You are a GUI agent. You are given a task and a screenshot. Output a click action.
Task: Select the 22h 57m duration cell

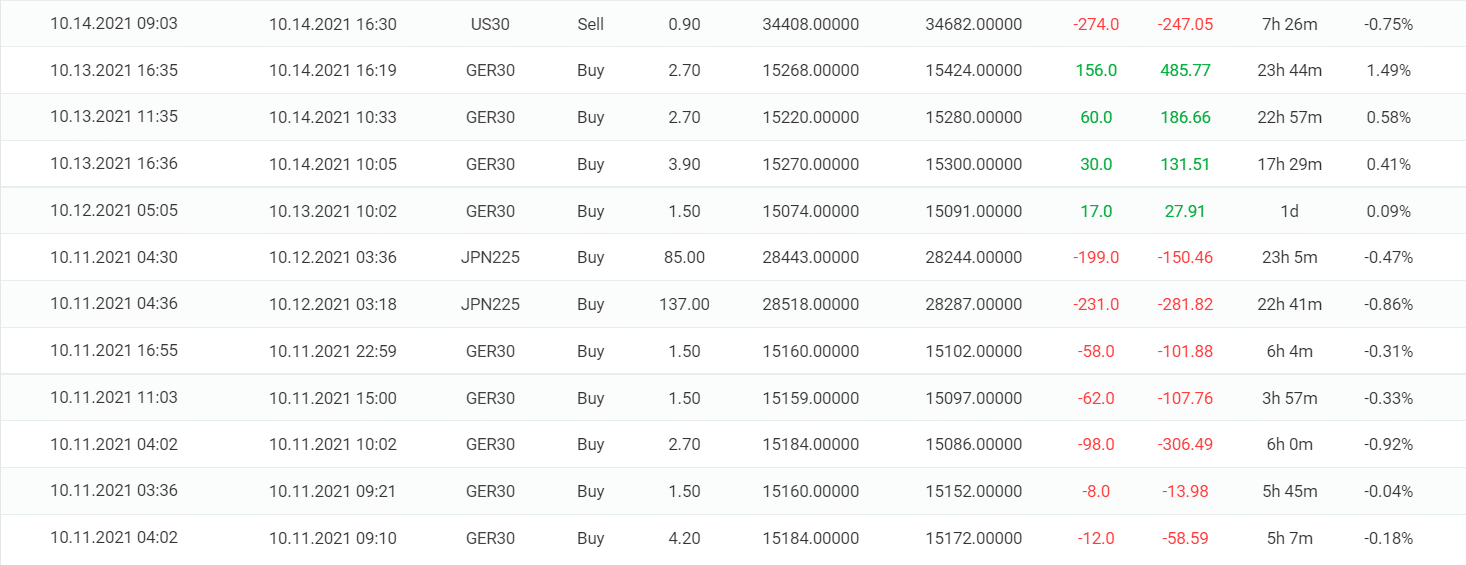click(x=1289, y=117)
